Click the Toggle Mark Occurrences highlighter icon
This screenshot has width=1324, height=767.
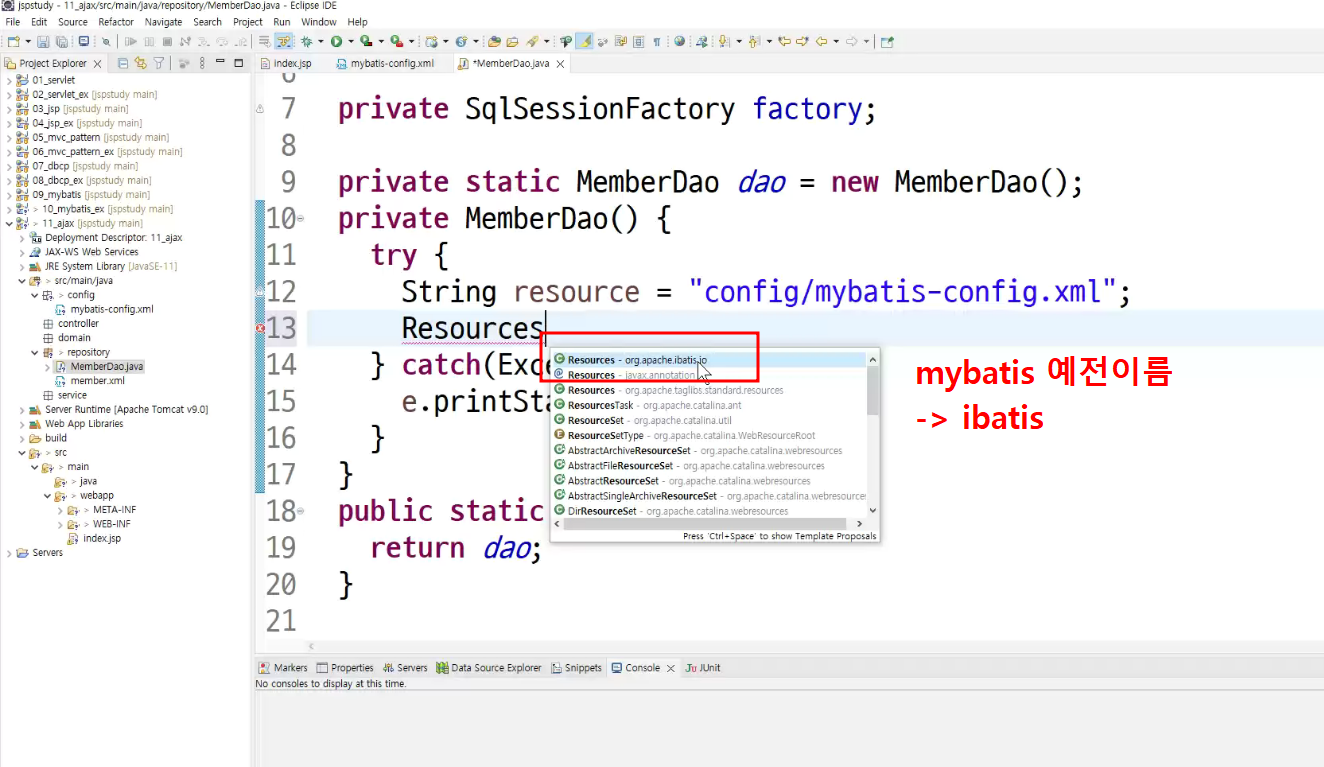(x=585, y=41)
